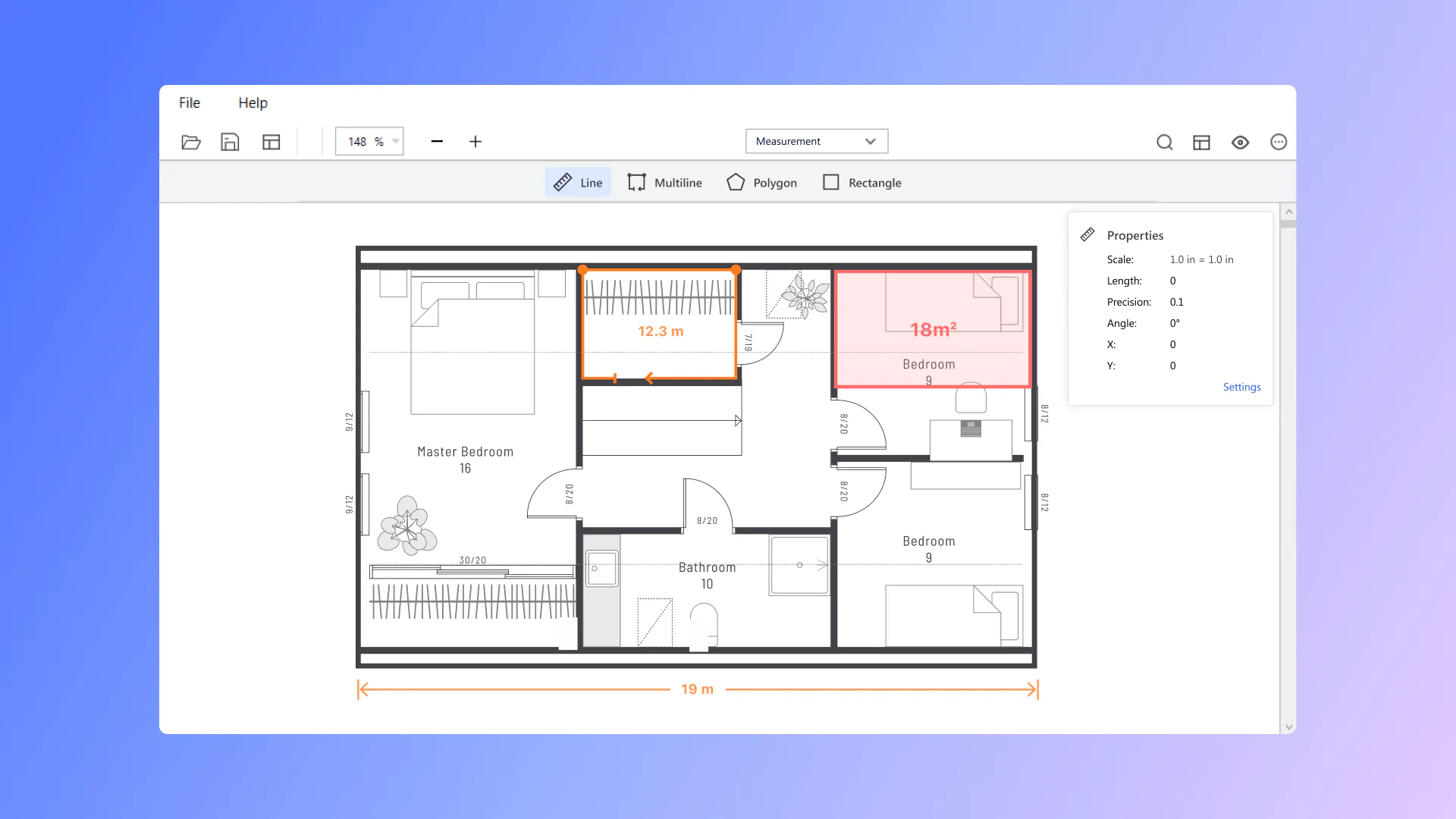Switch to the Rectangle measurement tool
Image resolution: width=1456 pixels, height=819 pixels.
tap(861, 182)
